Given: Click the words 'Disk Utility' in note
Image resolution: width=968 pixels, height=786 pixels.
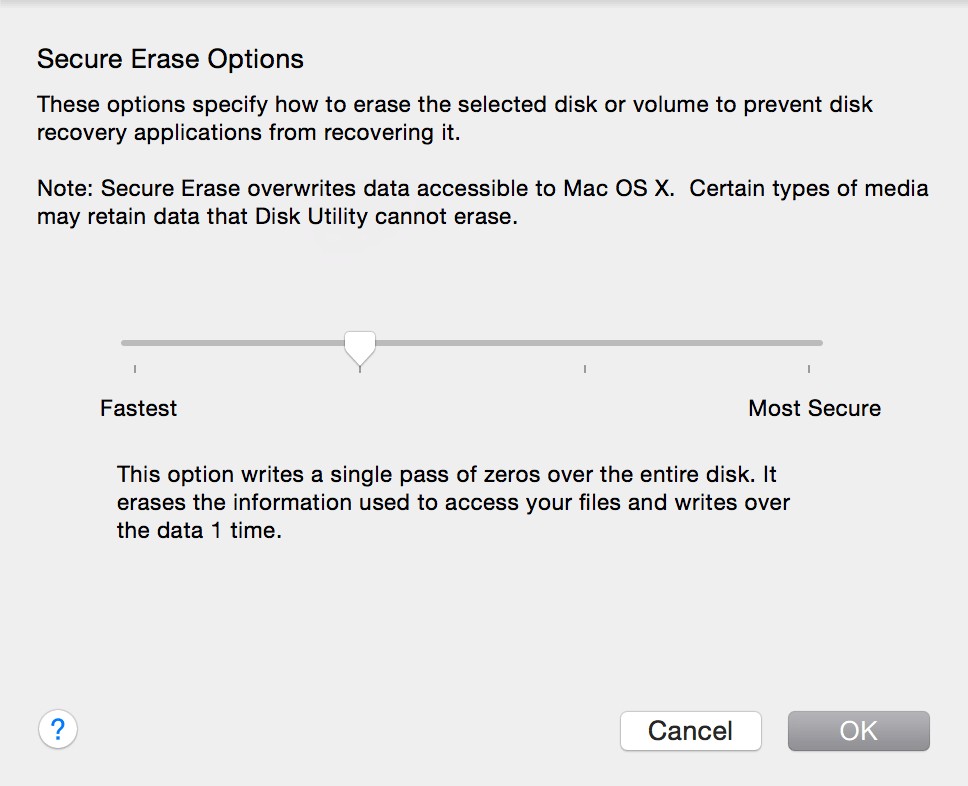Looking at the screenshot, I should (x=311, y=217).
